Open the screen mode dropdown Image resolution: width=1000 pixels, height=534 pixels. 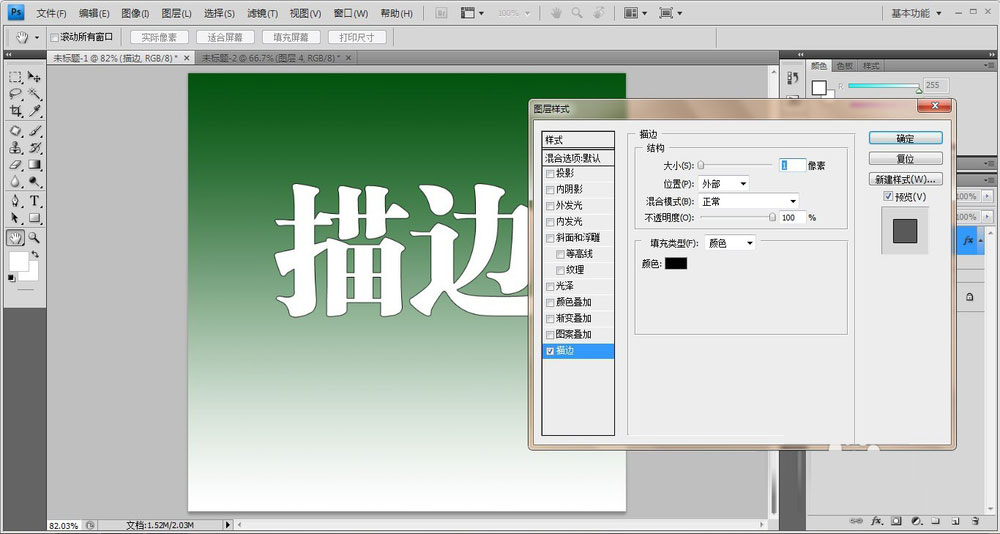(670, 13)
